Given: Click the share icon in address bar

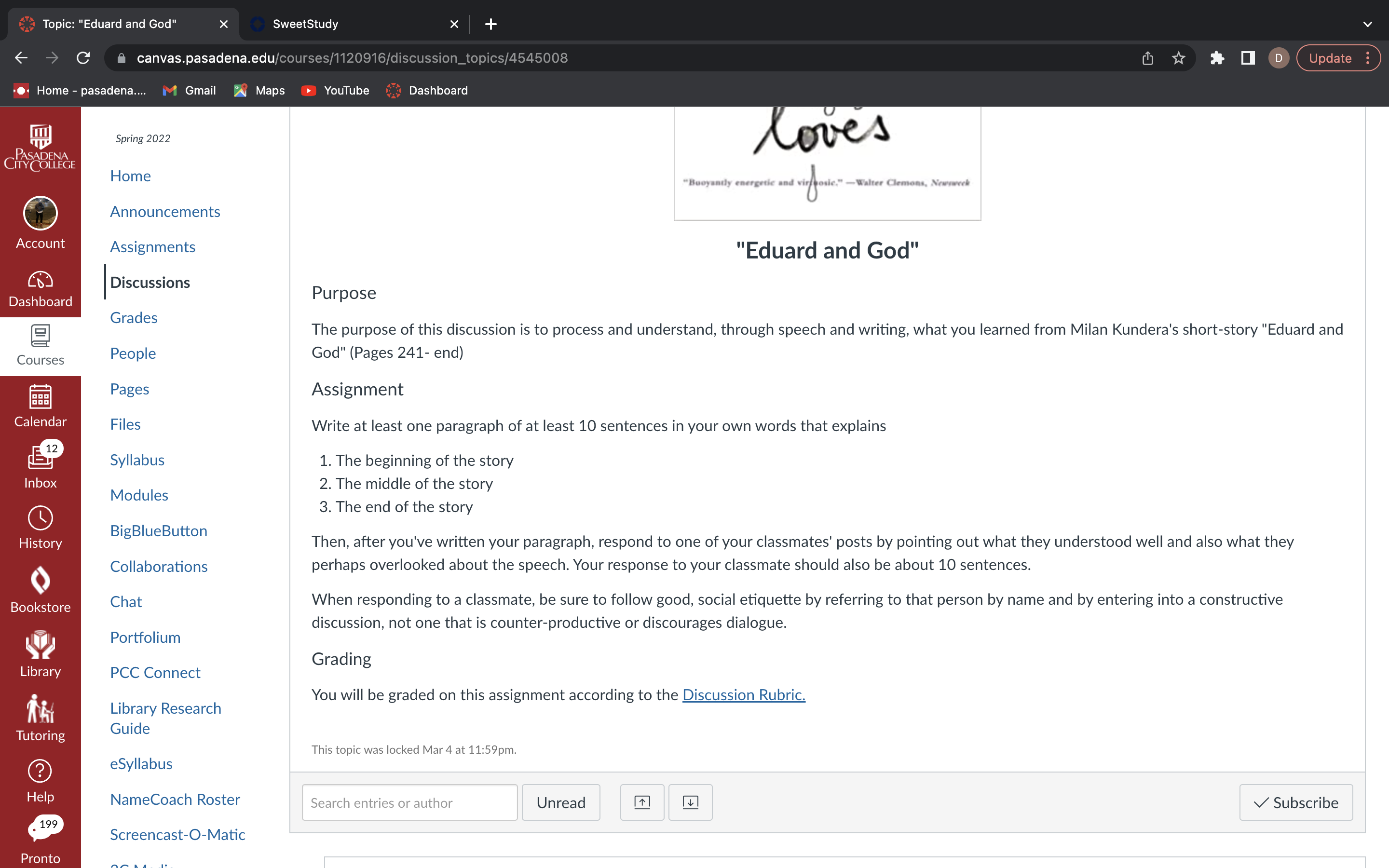Looking at the screenshot, I should click(1147, 58).
